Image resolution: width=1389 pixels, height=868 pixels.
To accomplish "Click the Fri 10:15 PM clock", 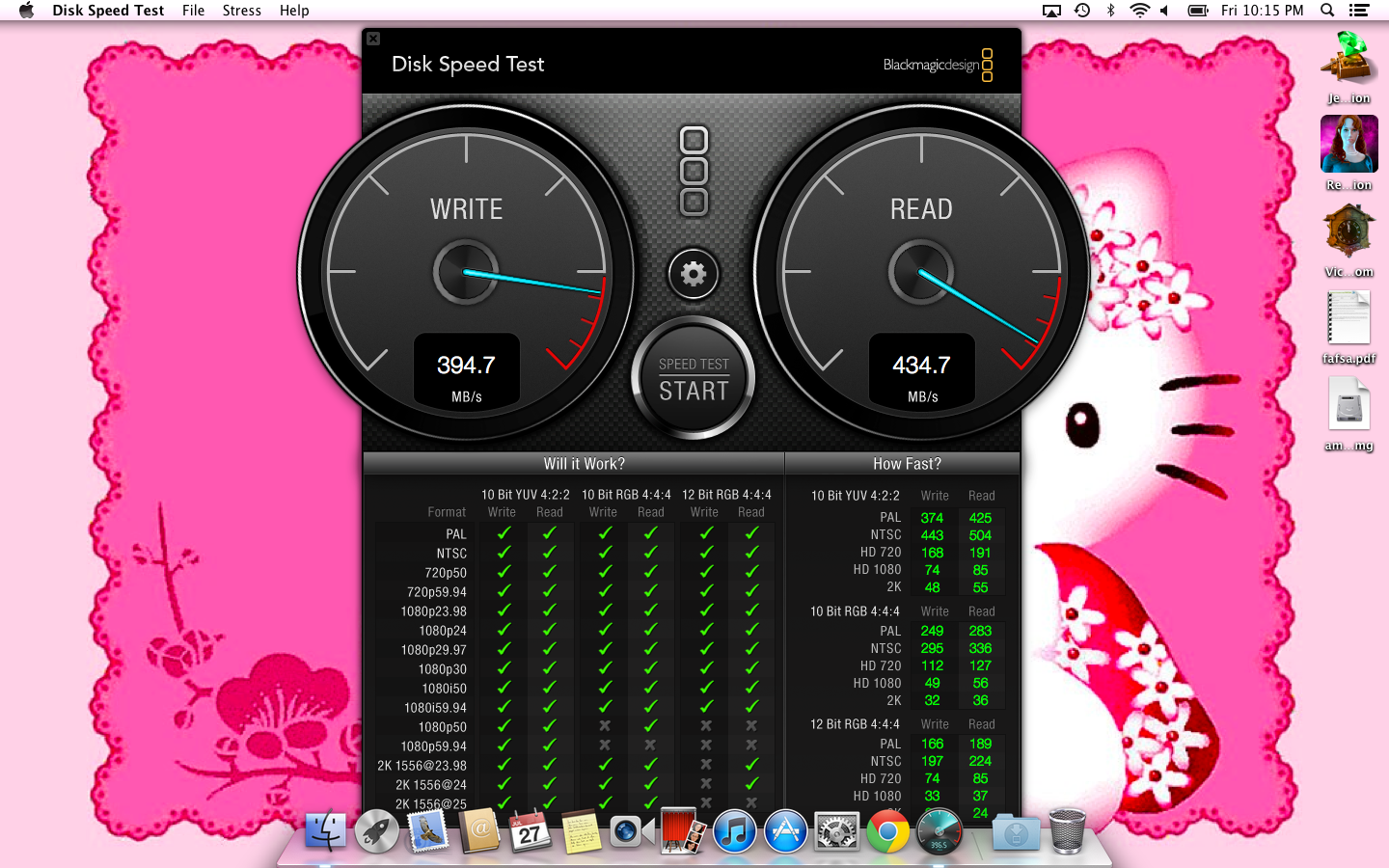I will (x=1262, y=11).
